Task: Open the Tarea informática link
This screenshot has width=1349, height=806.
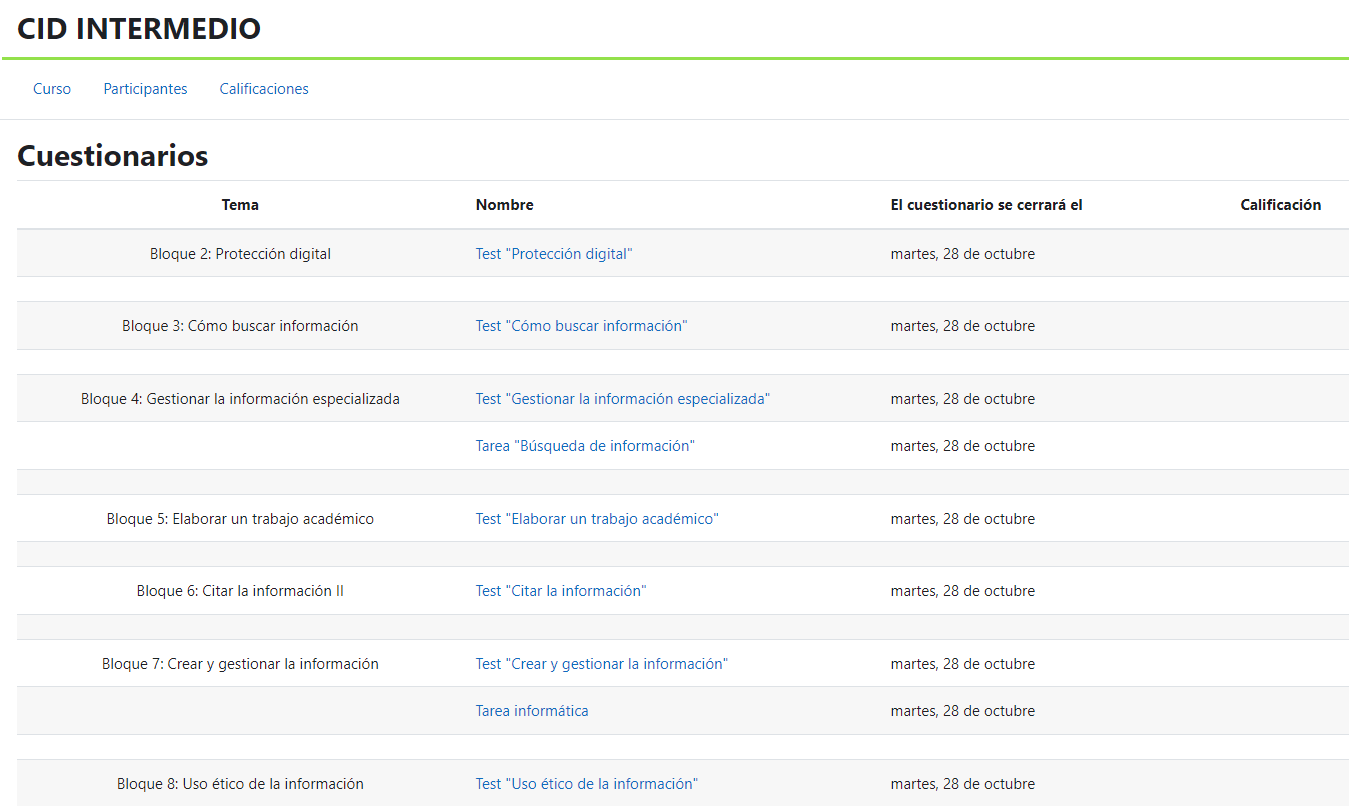Action: tap(532, 711)
